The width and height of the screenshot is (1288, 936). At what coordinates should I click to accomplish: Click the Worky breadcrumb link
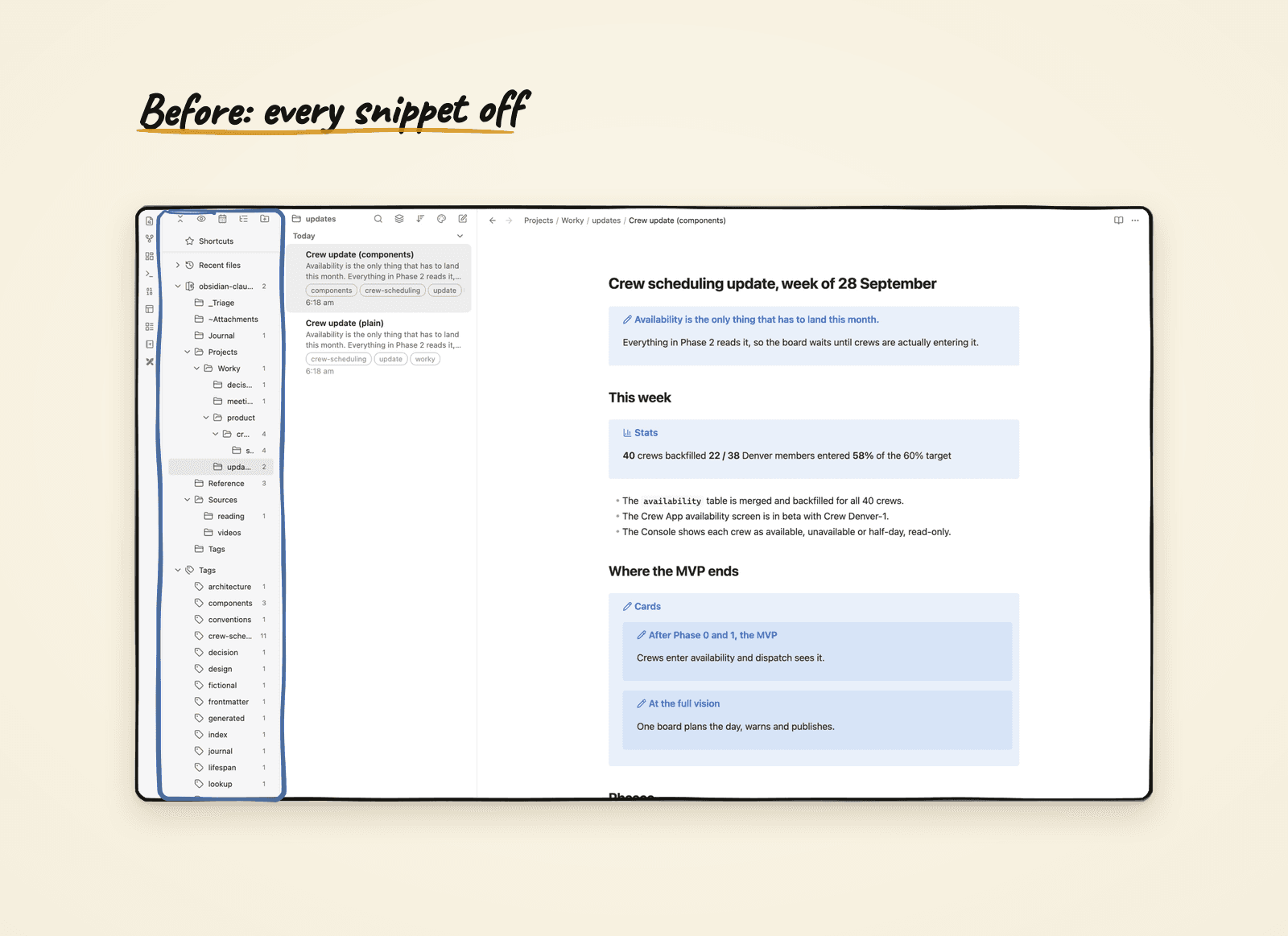572,221
